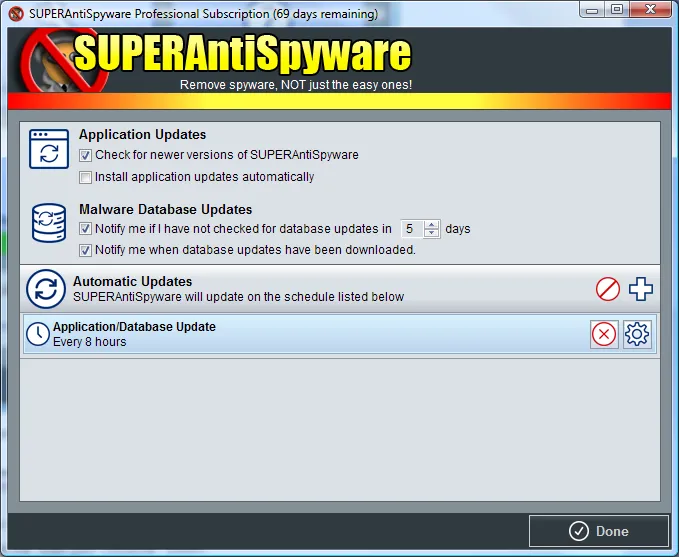Click the clock icon for Application/Database Update

(x=38, y=335)
